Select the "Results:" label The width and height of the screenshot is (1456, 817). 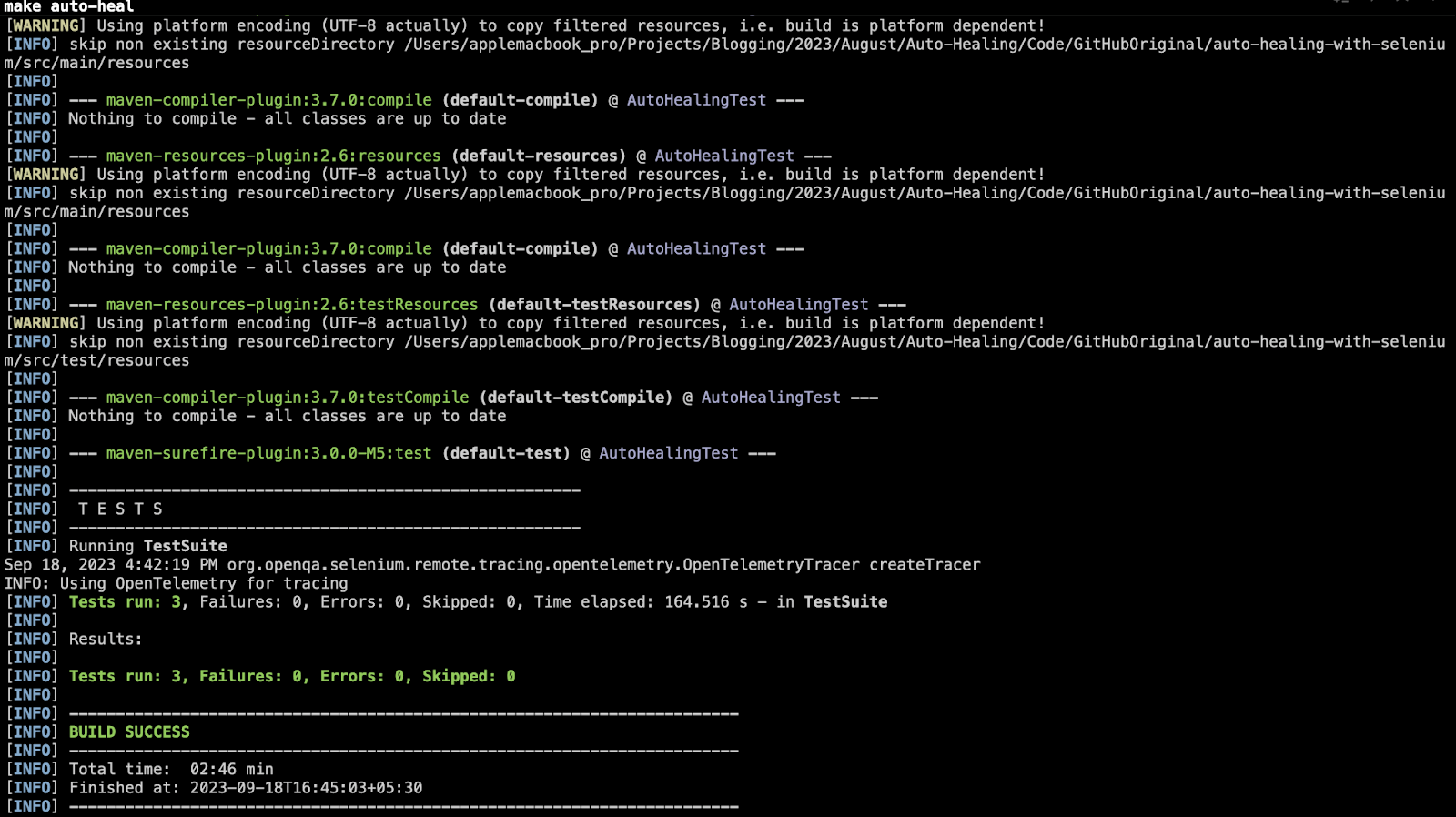click(x=106, y=639)
